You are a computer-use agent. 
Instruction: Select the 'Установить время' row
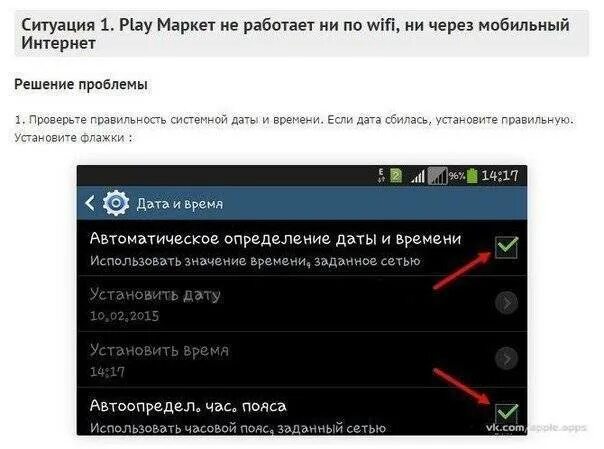(302, 360)
